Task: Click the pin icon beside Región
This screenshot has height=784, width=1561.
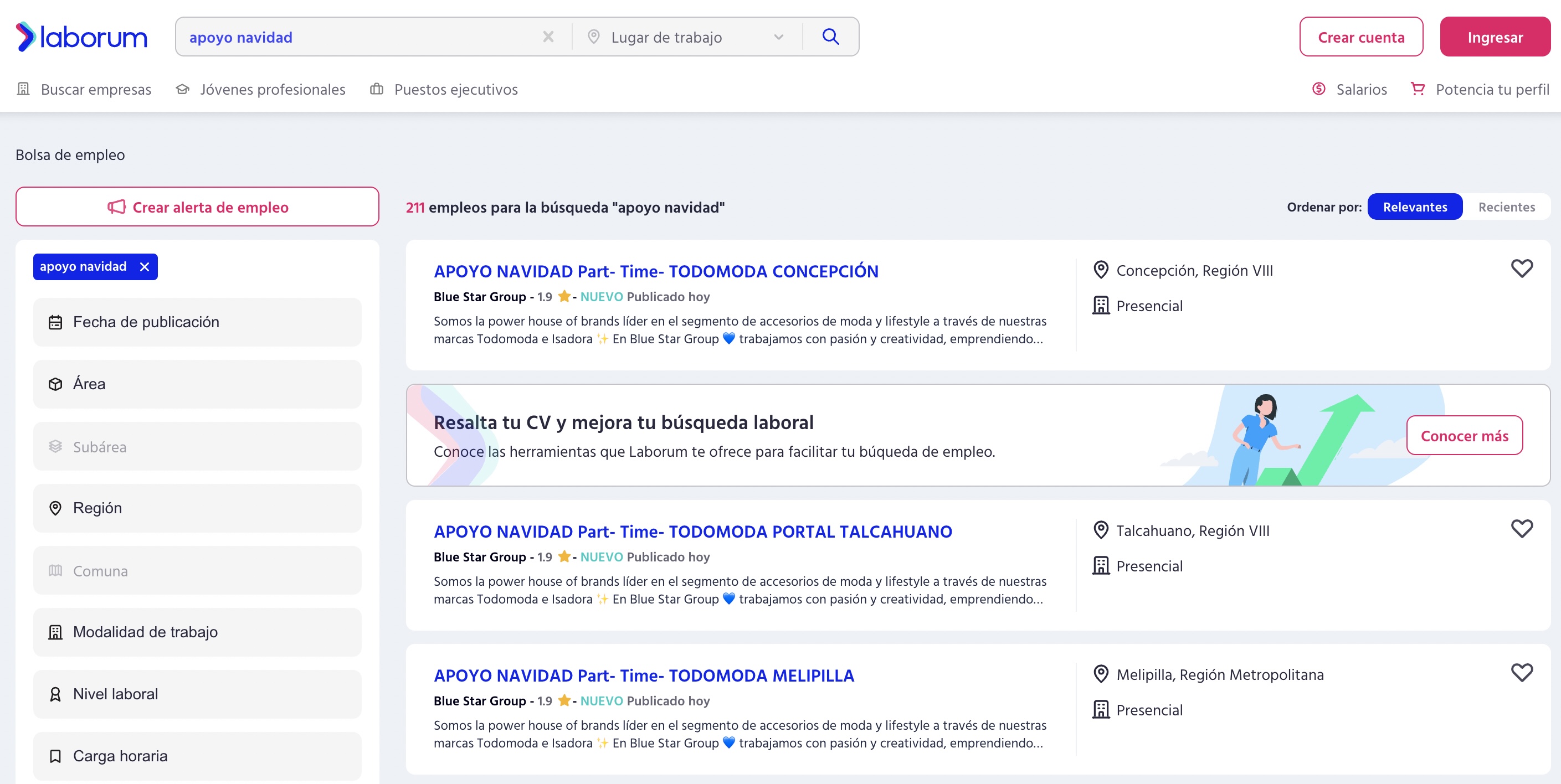Action: click(x=55, y=508)
